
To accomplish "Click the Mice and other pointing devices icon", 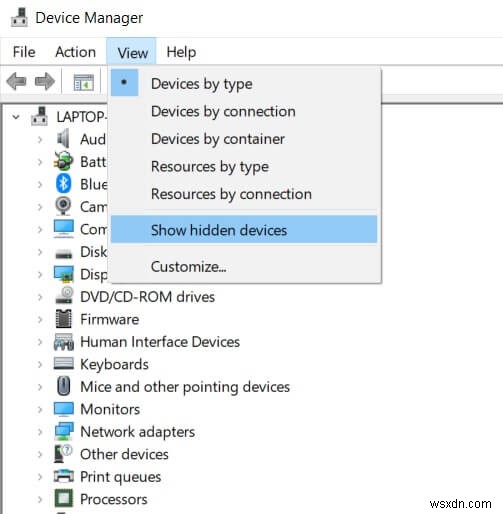I will (x=64, y=386).
